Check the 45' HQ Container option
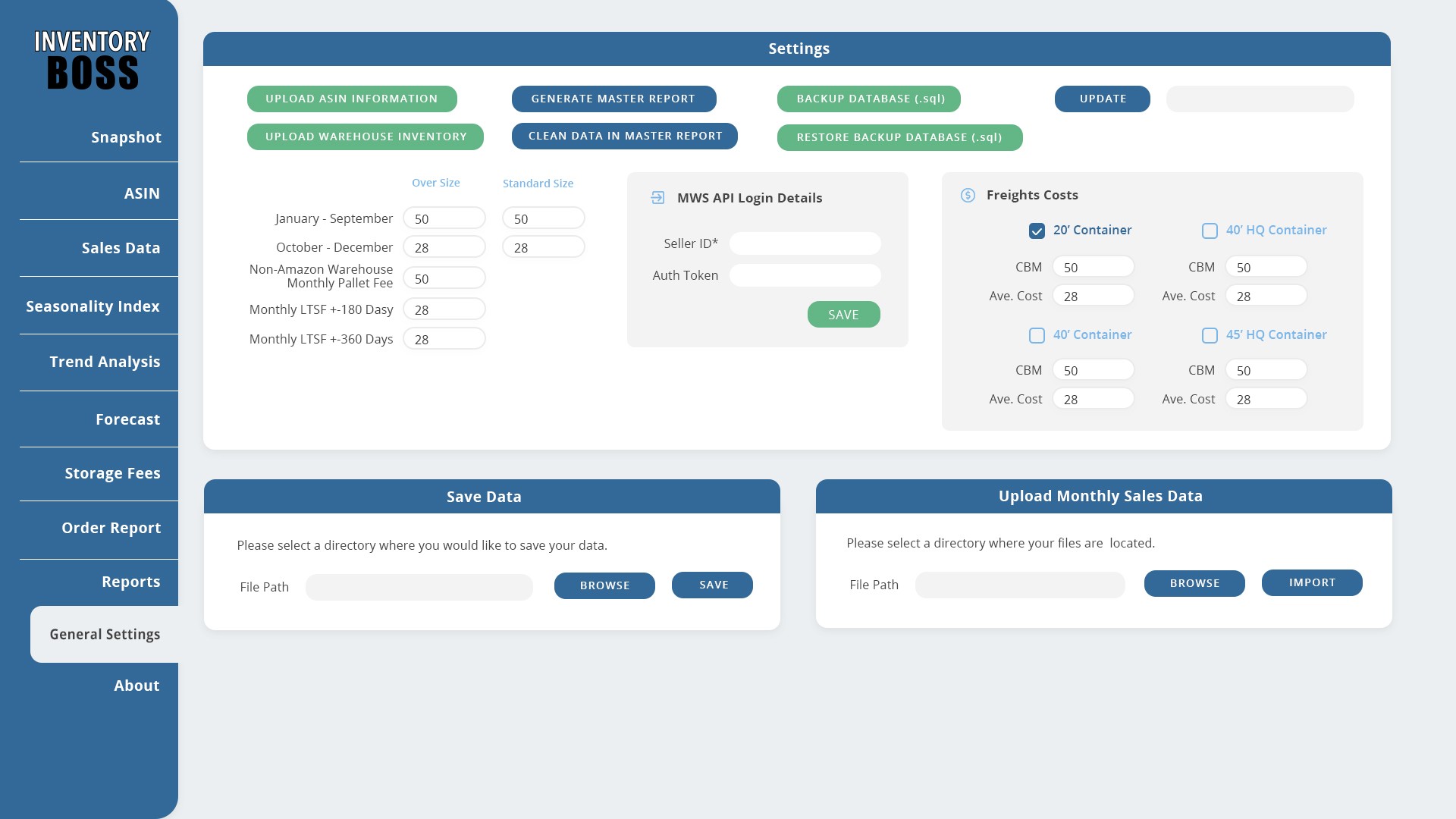The width and height of the screenshot is (1456, 819). coord(1210,335)
